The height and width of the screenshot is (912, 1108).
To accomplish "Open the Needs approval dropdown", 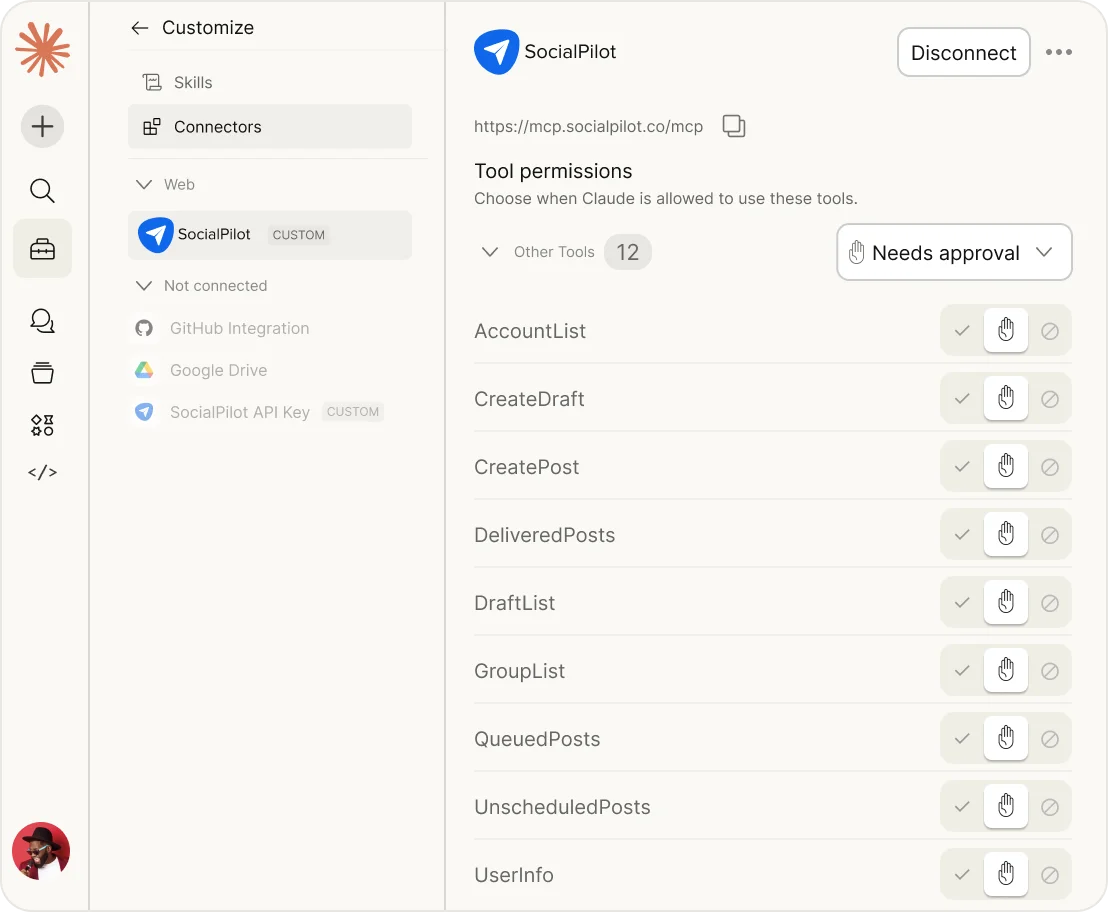I will (x=953, y=252).
